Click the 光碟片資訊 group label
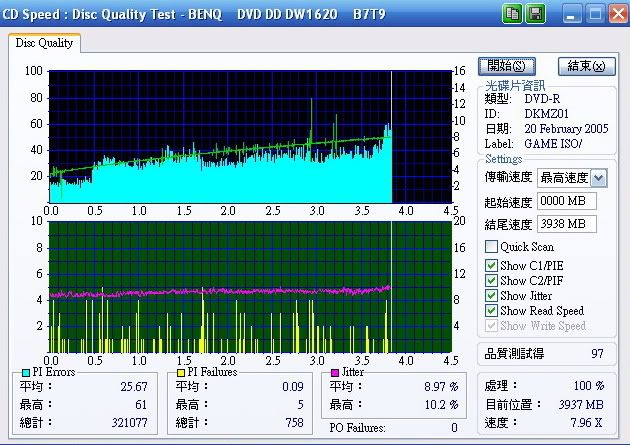The width and height of the screenshot is (630, 445). (515, 86)
